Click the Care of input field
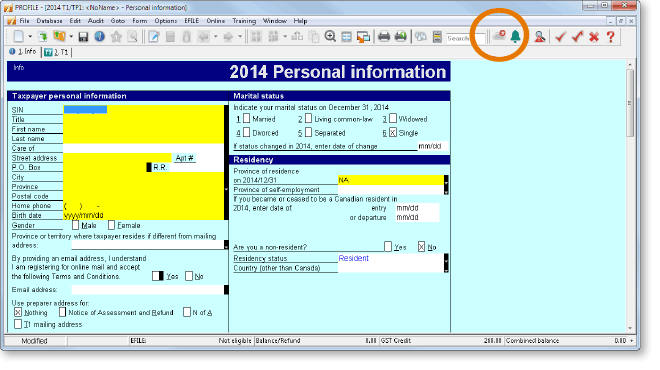 (x=144, y=148)
